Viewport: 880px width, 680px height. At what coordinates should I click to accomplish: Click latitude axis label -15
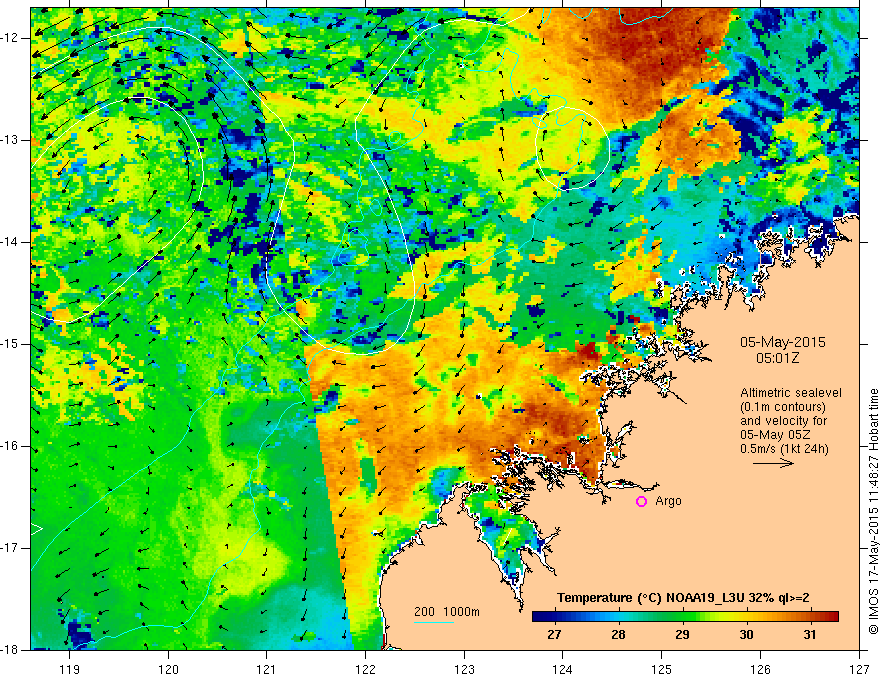[11, 344]
